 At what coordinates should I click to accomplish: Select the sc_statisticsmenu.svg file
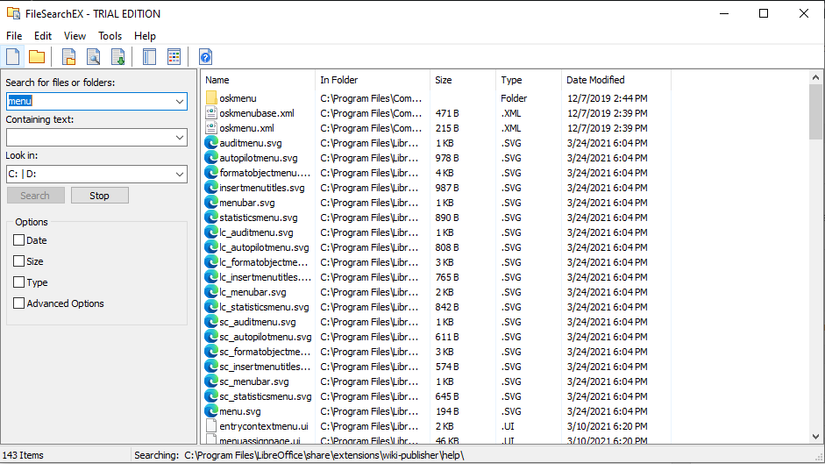click(x=265, y=396)
